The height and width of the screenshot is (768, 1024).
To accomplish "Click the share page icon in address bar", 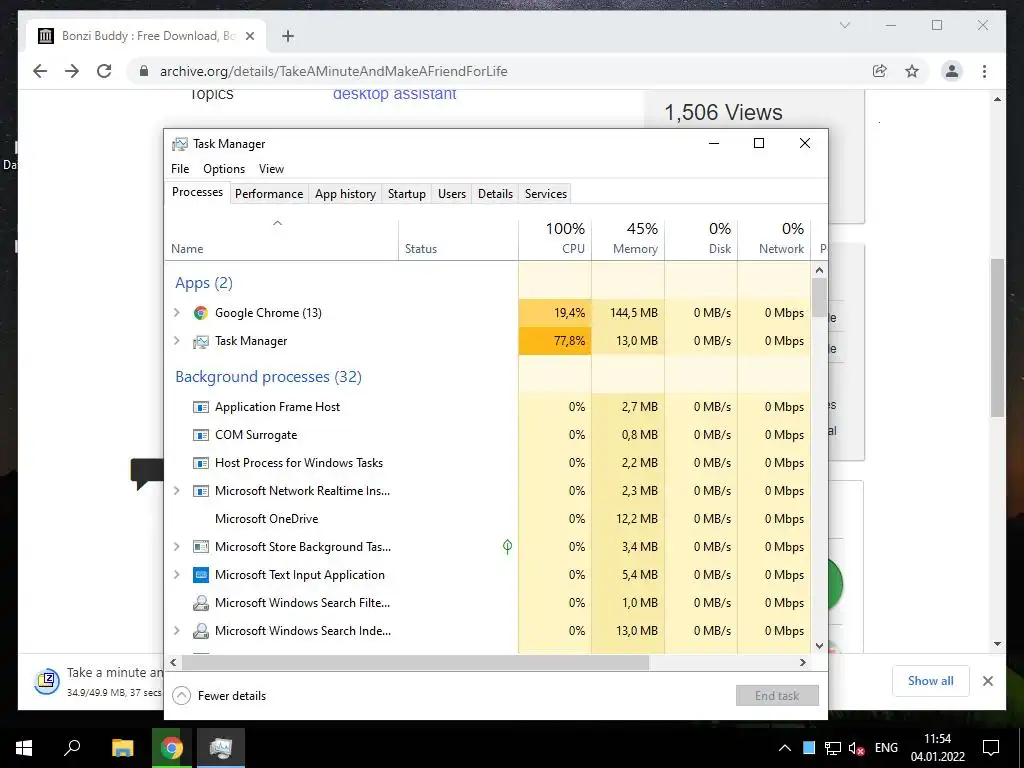I will pyautogui.click(x=880, y=71).
